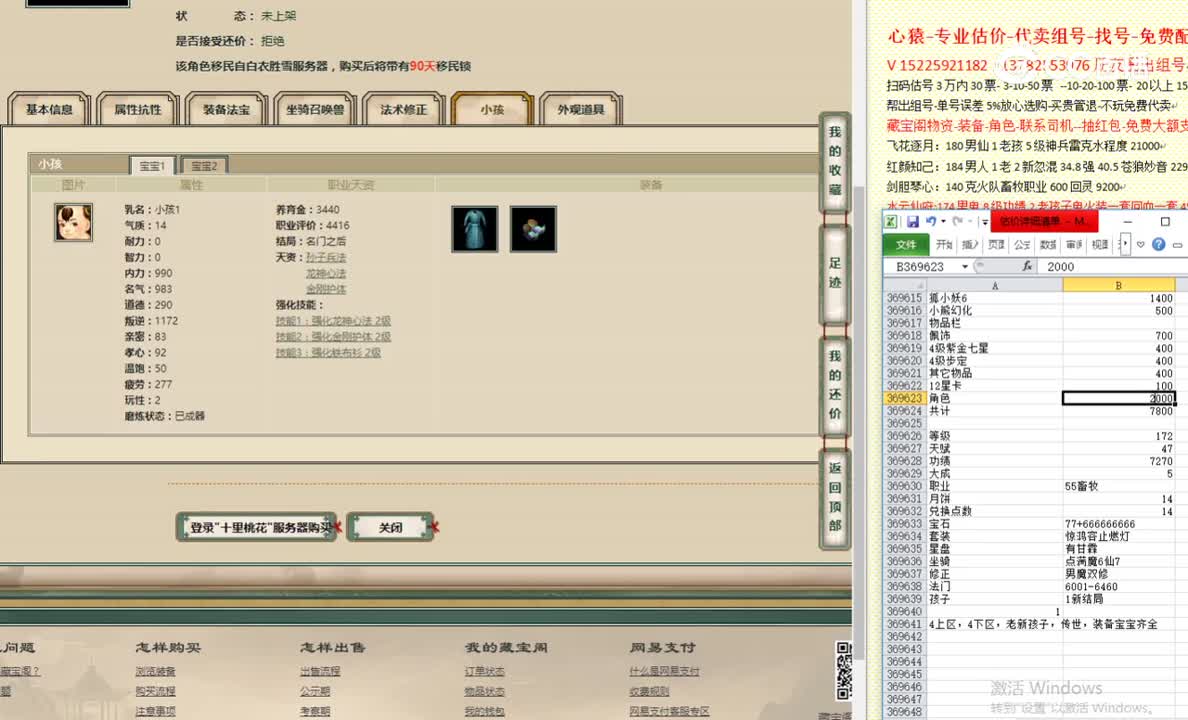
Task: Click the Insert Function fx icon
Action: (x=1026, y=266)
